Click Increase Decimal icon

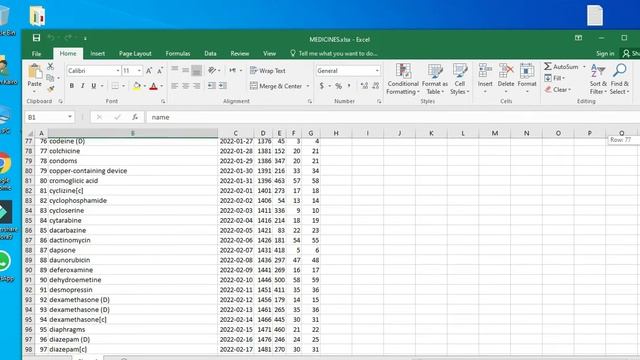[x=364, y=86]
